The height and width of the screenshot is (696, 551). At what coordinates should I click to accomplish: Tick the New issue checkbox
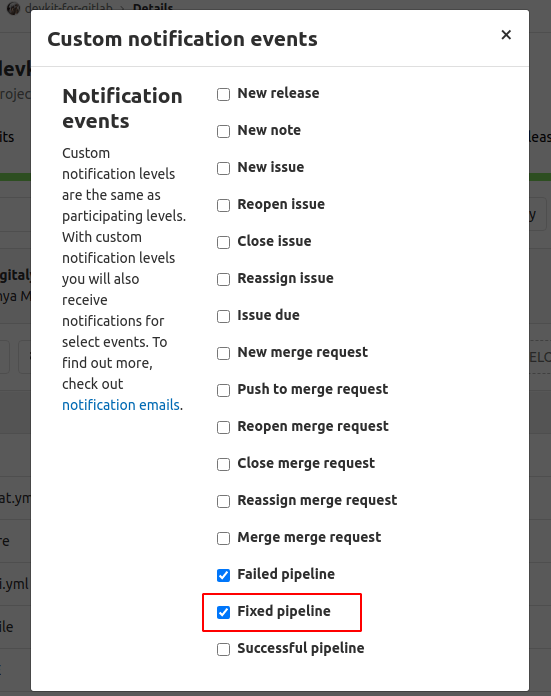(x=223, y=168)
